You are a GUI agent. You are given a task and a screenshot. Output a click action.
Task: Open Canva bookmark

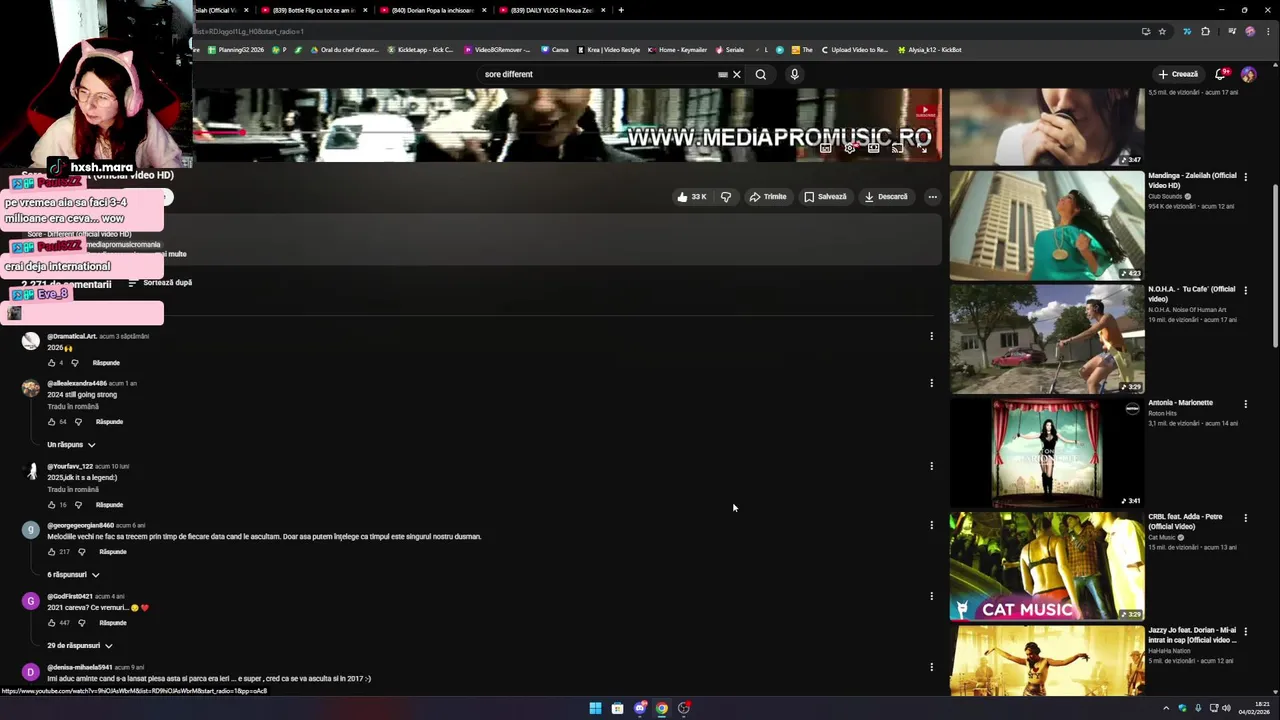555,50
